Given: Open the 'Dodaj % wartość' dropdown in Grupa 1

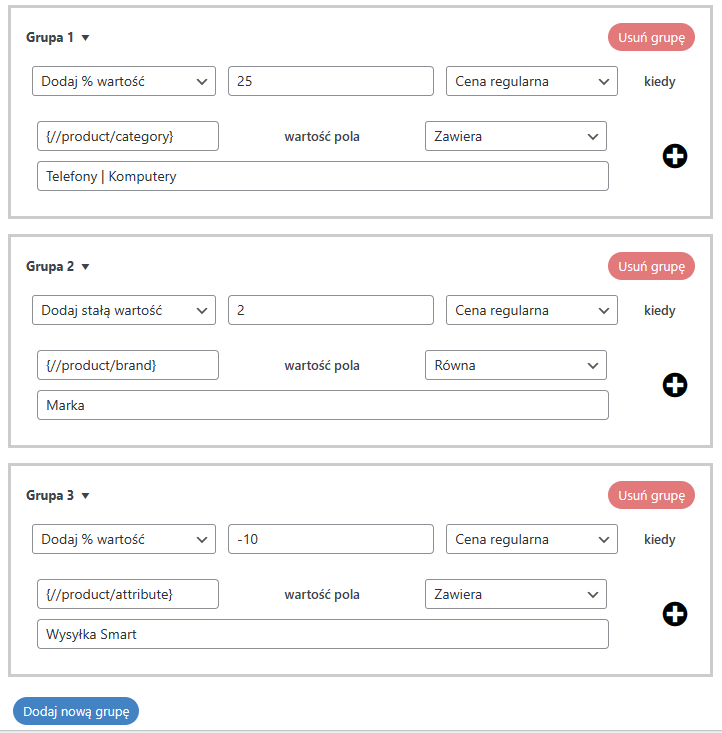Looking at the screenshot, I should (x=124, y=81).
